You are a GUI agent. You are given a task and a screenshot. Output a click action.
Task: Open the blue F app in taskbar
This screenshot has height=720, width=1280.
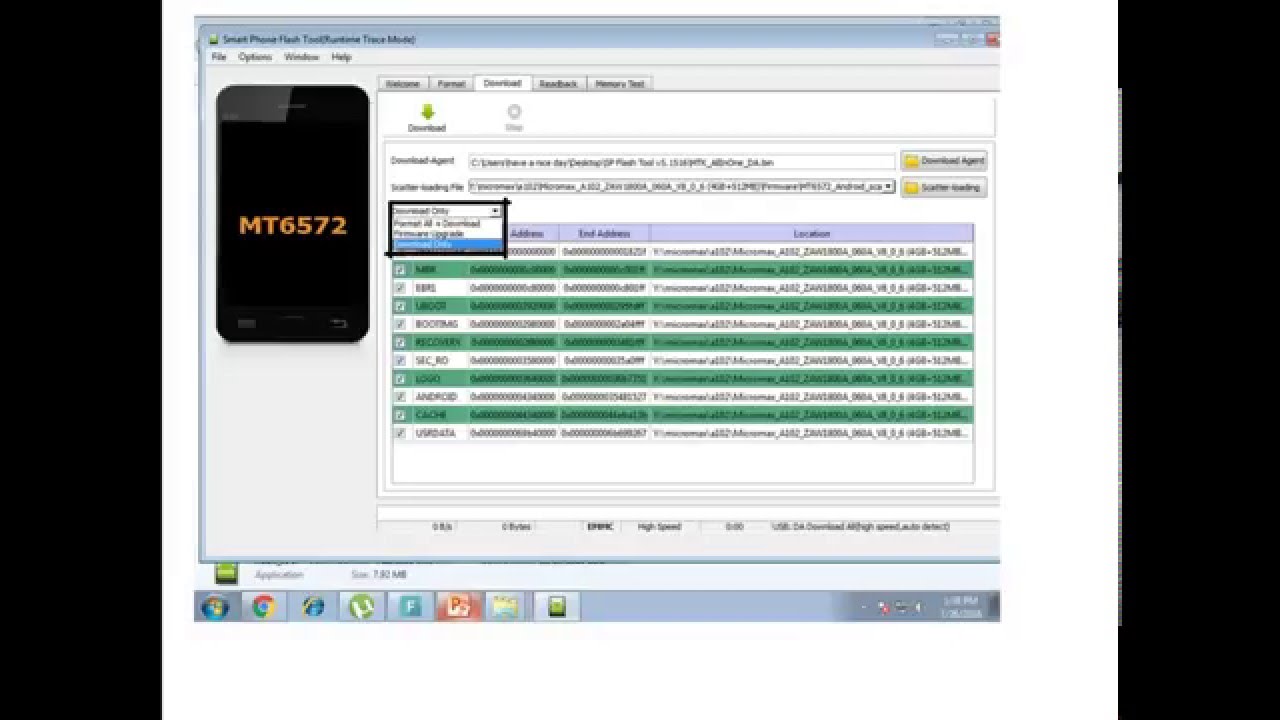click(409, 606)
